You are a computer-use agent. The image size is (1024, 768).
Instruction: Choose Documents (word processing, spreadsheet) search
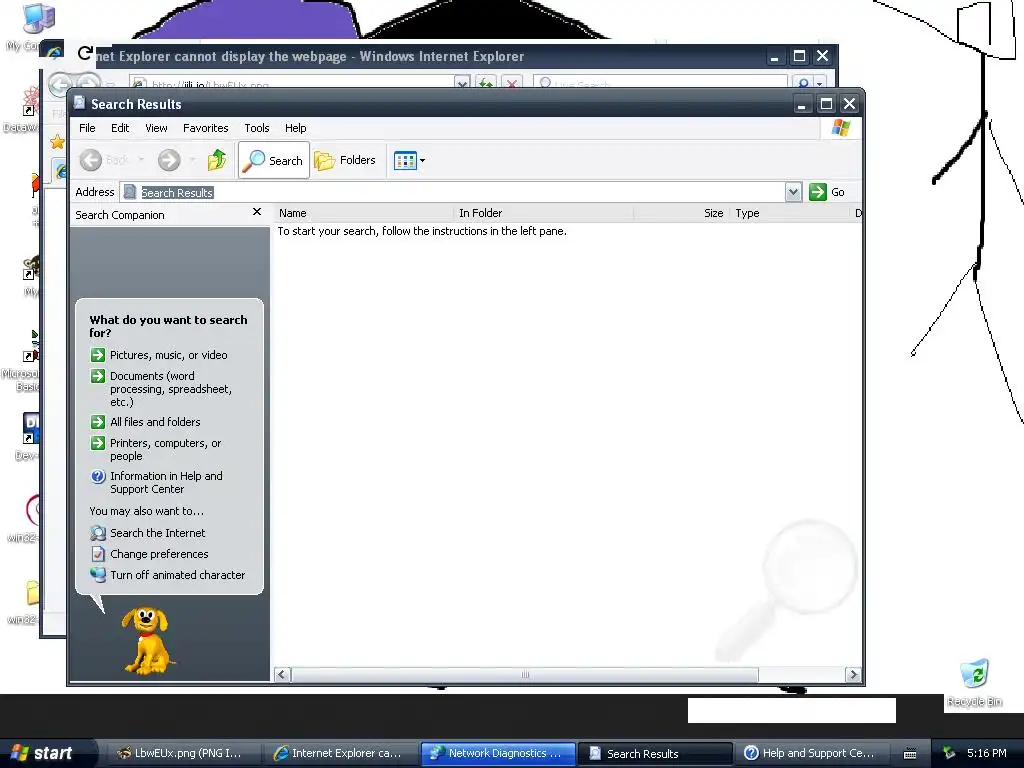pos(170,389)
